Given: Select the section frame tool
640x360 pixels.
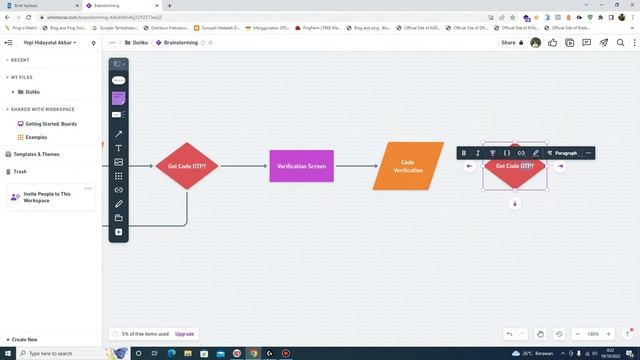Looking at the screenshot, I should [x=118, y=218].
